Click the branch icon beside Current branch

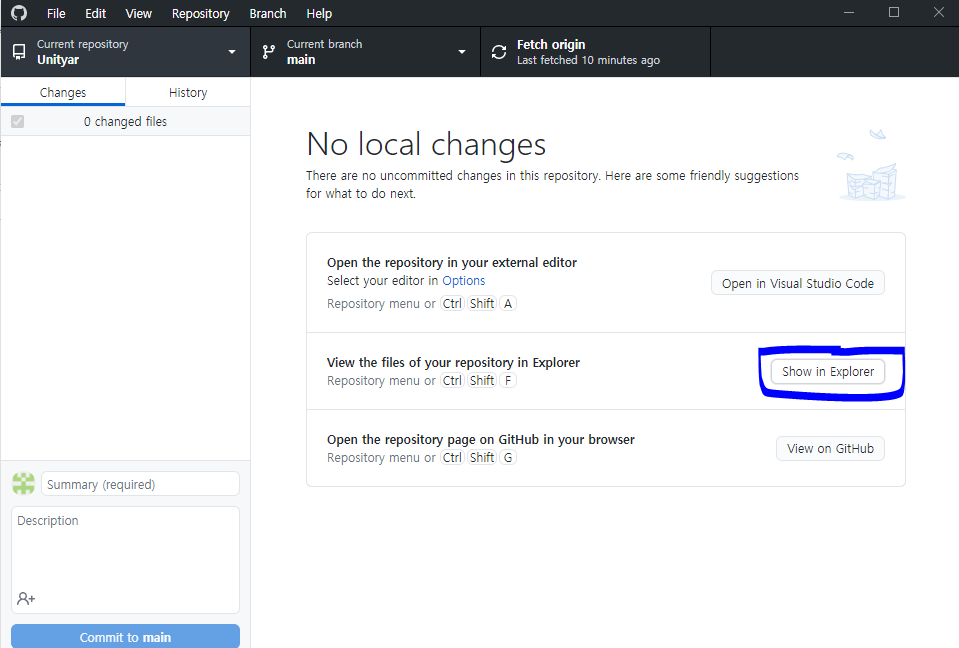[x=268, y=52]
